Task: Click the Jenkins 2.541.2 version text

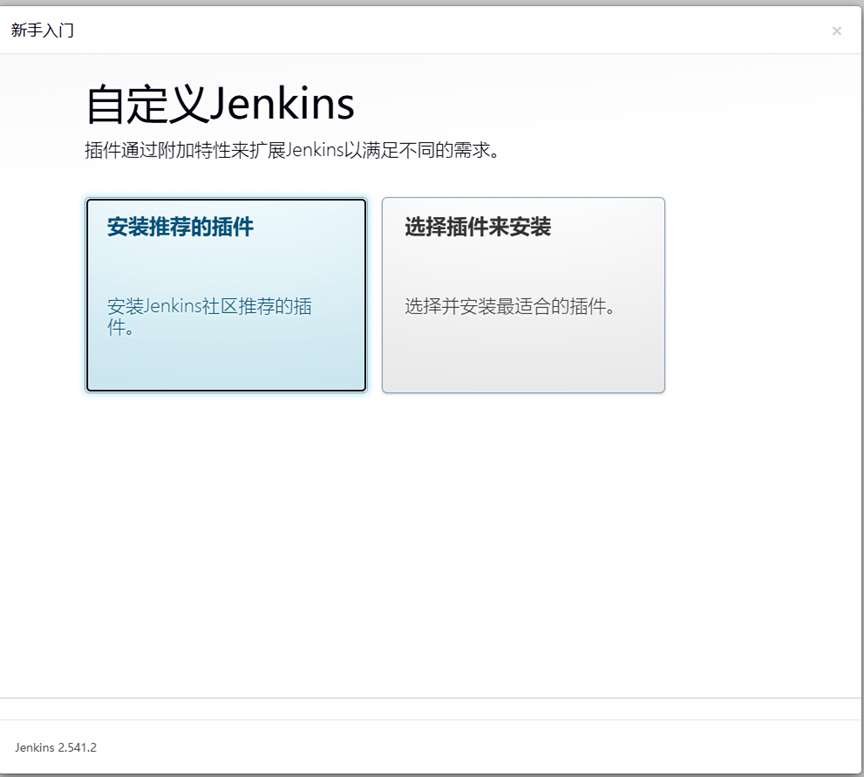Action: pyautogui.click(x=56, y=747)
